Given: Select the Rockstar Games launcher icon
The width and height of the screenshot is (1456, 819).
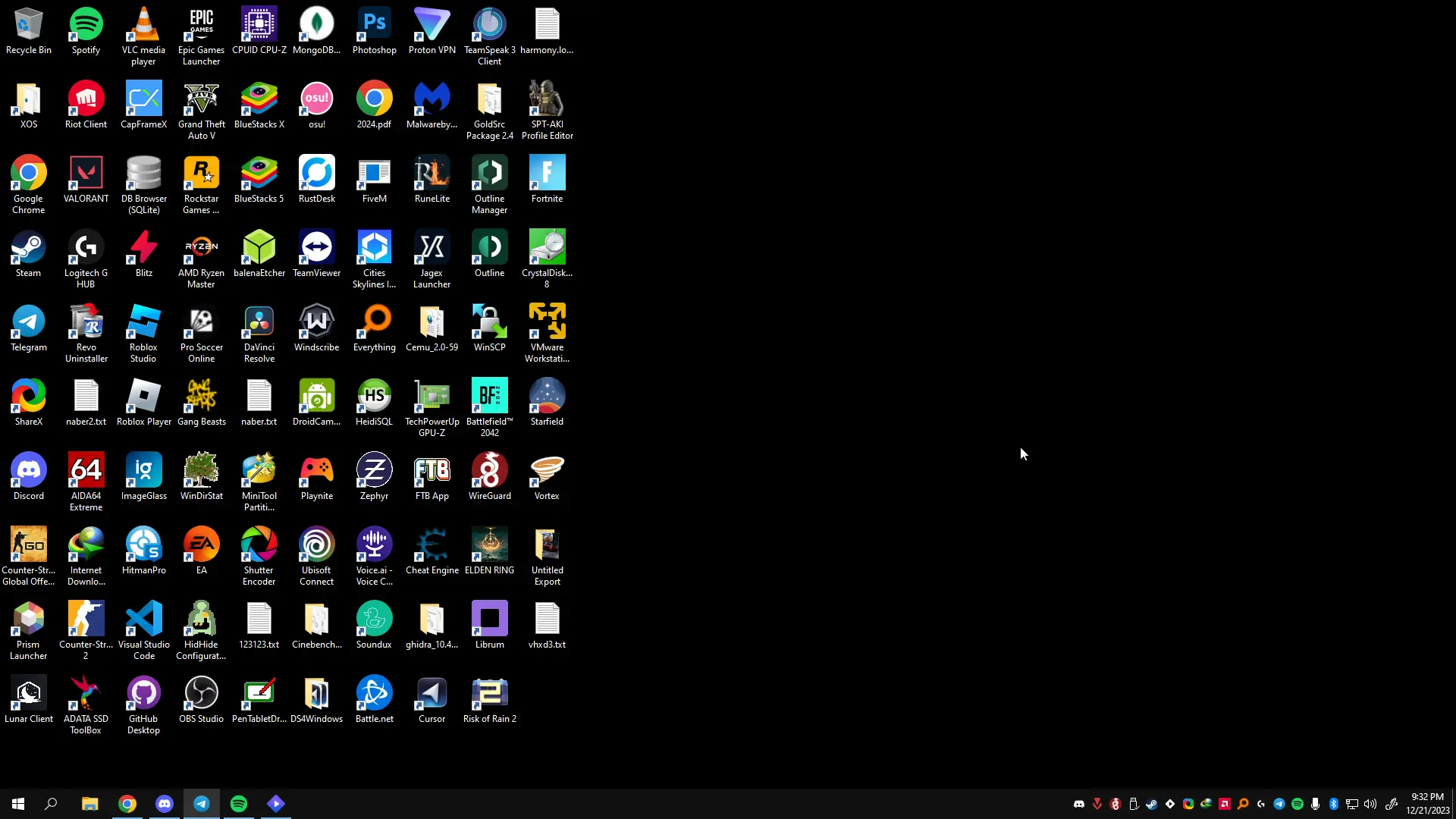Looking at the screenshot, I should [x=202, y=185].
